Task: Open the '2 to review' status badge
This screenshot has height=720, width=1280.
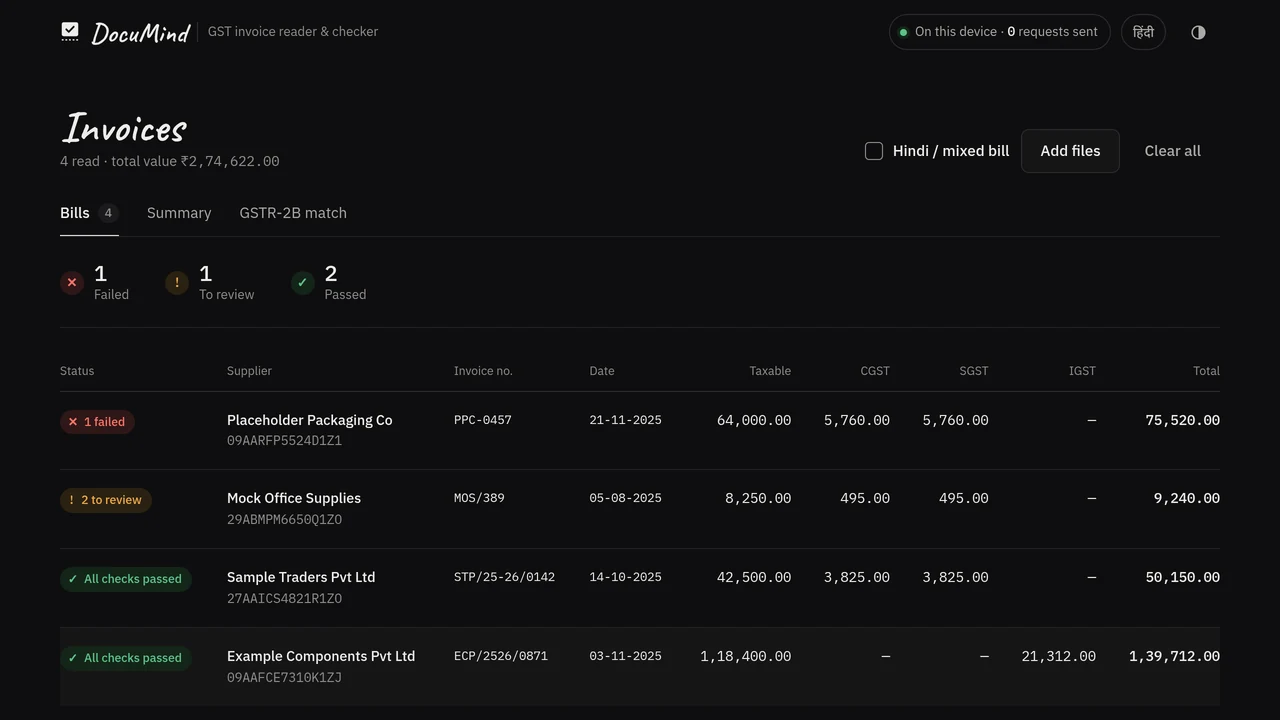Action: click(x=106, y=500)
